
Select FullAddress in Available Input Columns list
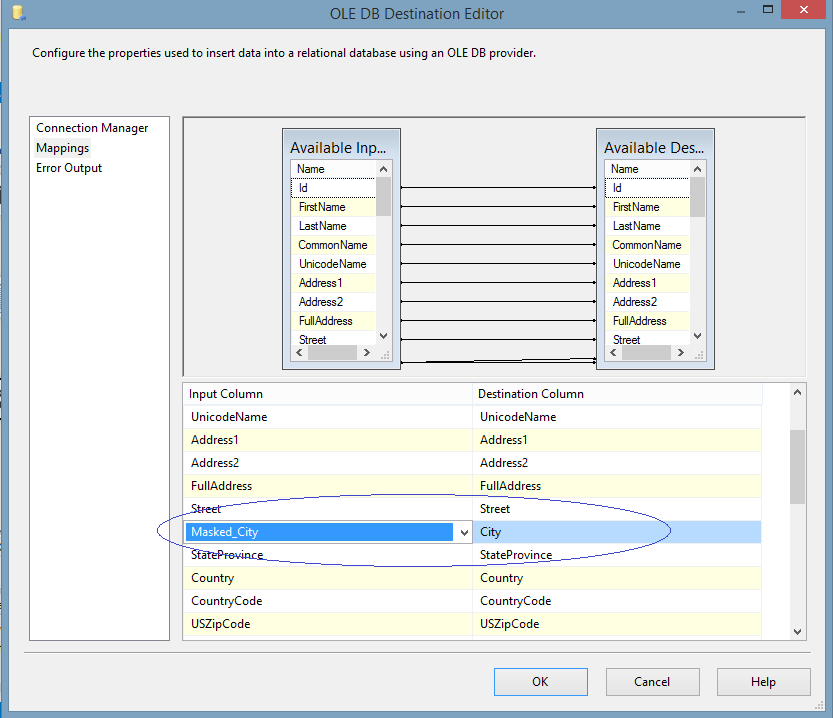[x=334, y=321]
